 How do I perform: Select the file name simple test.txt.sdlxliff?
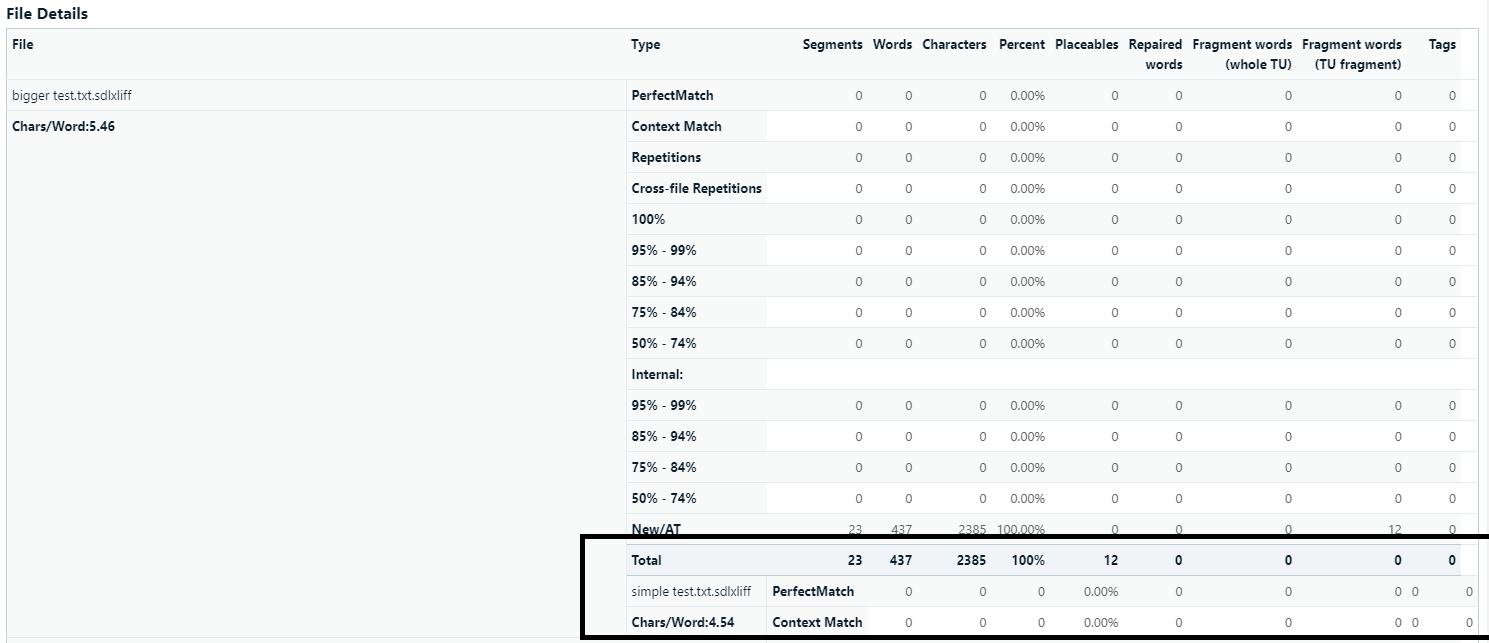coord(690,591)
